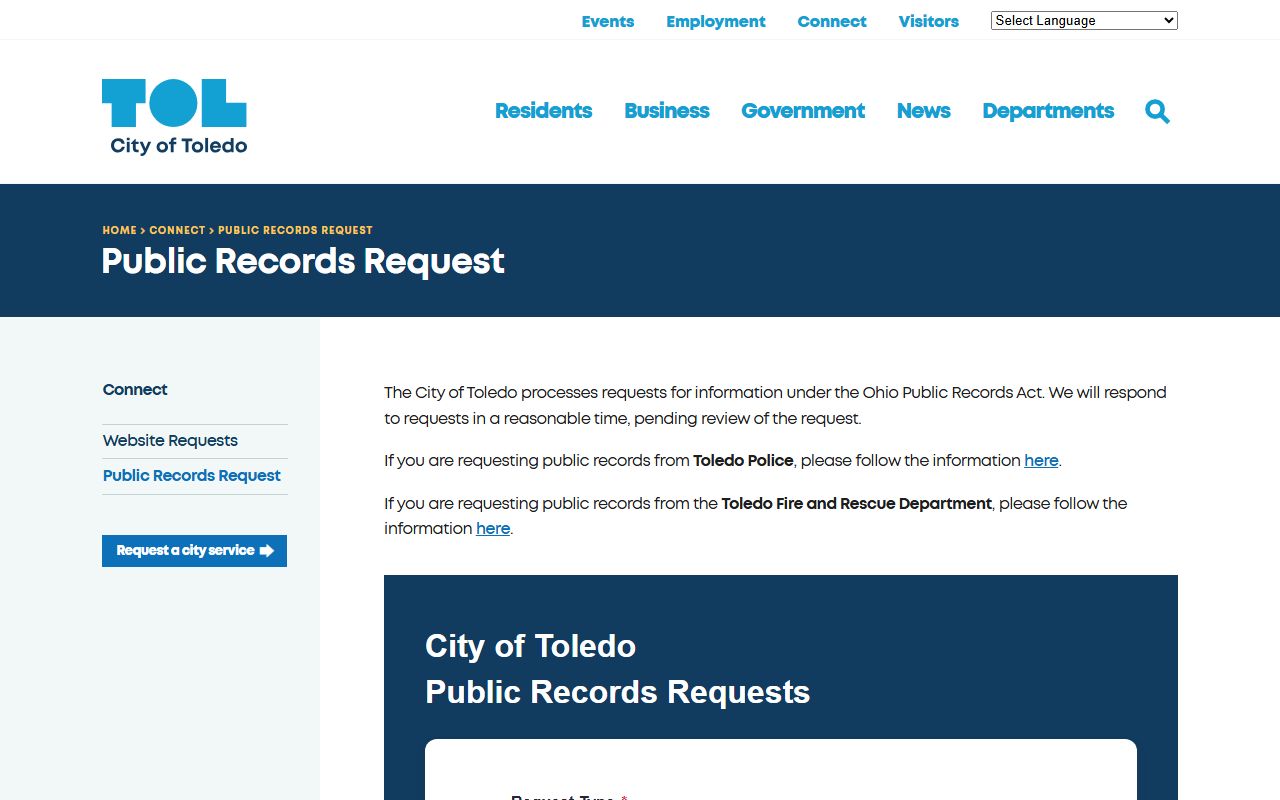
Task: Click the Public Records Request page title
Action: point(303,262)
